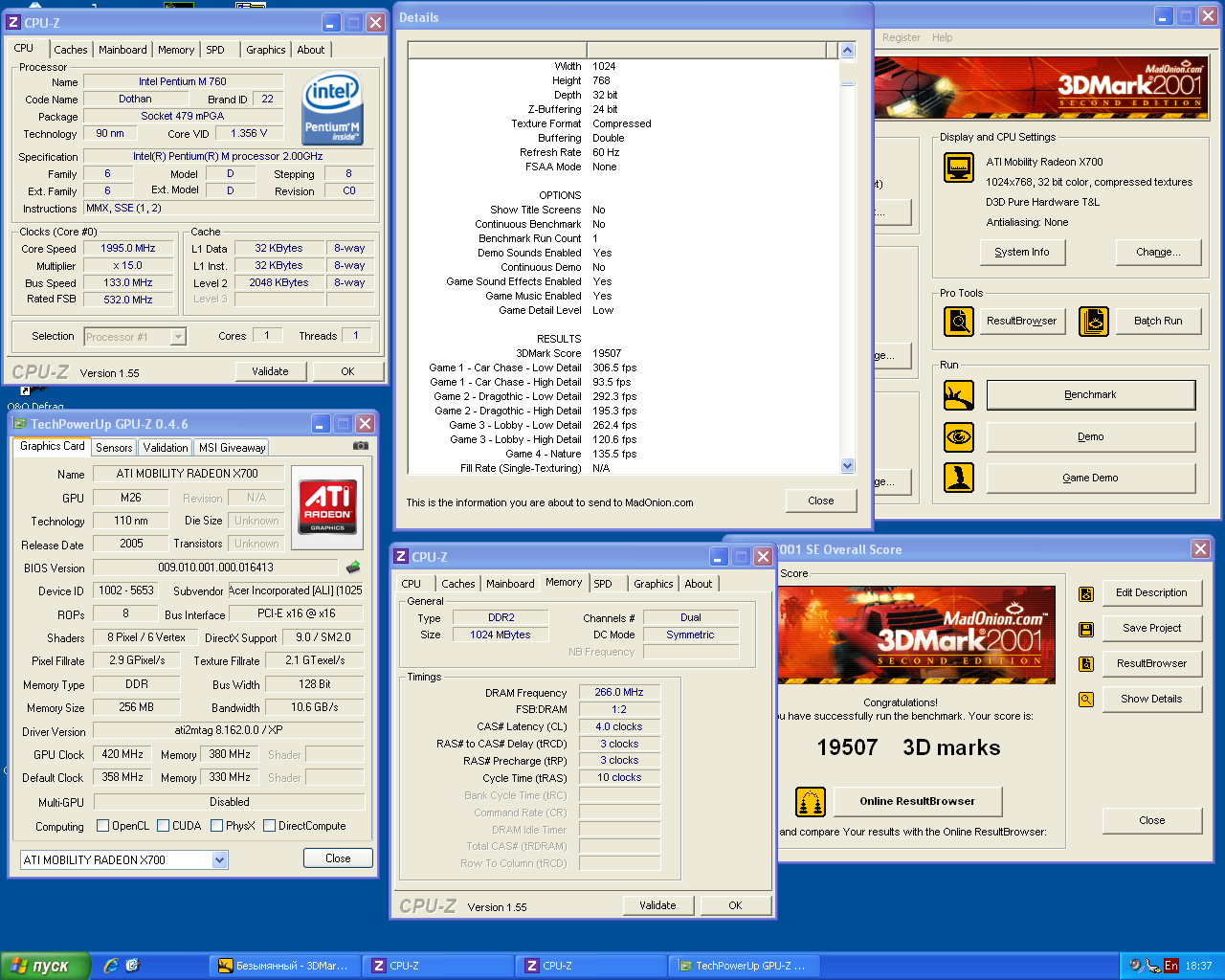
Task: Click Close in the Overall Score window
Action: 1152,821
